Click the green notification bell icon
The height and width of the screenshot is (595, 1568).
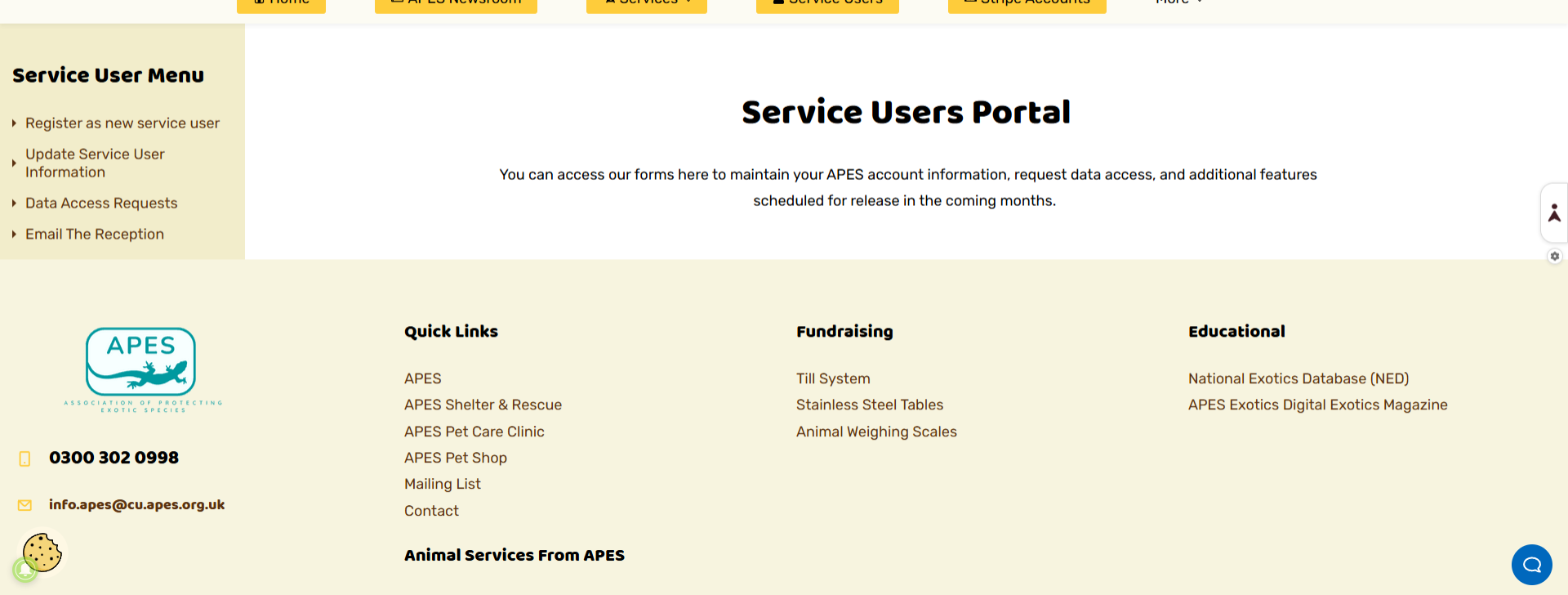[24, 570]
